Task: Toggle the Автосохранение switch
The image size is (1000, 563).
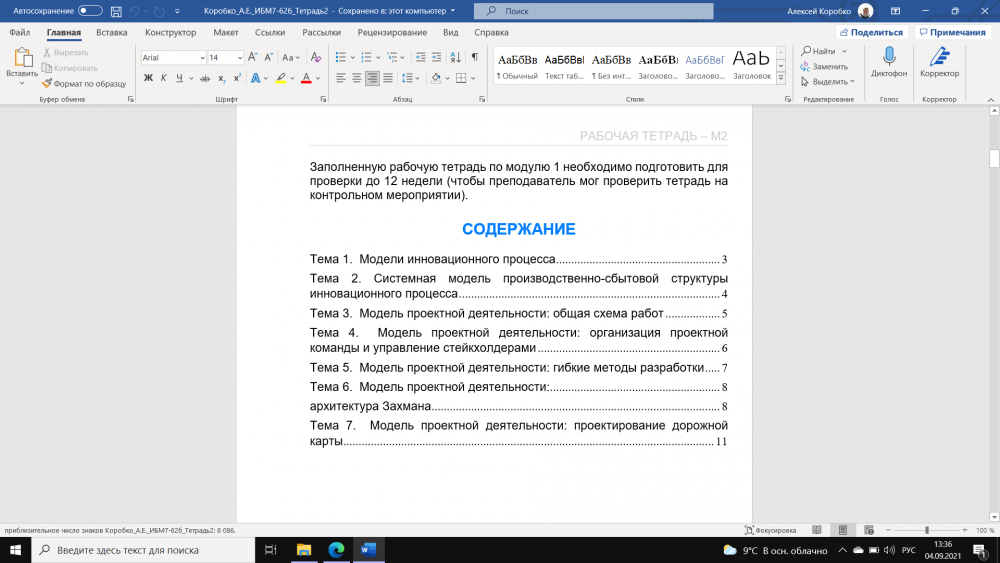Action: pos(90,11)
